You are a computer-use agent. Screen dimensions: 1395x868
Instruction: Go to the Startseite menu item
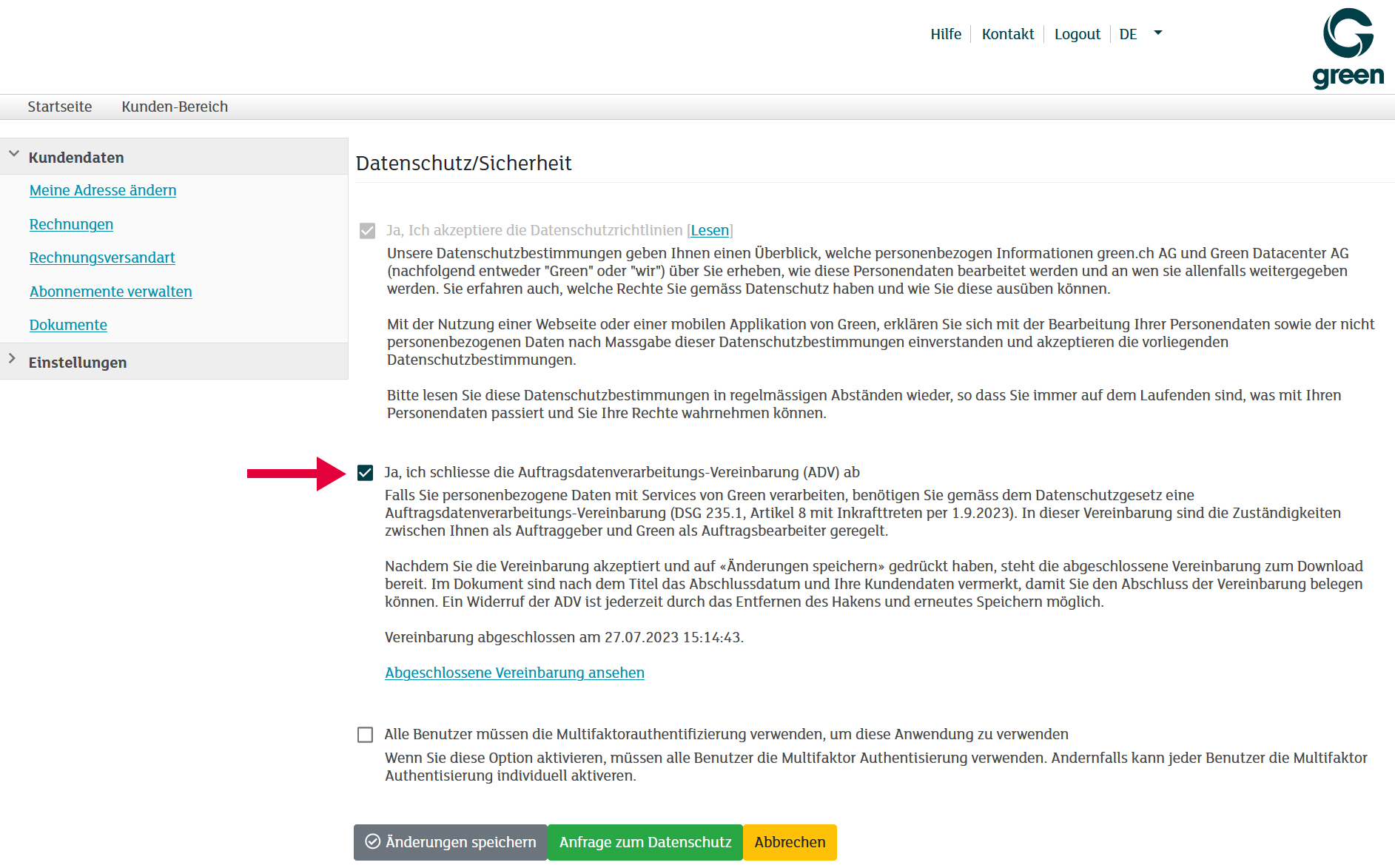pos(60,107)
